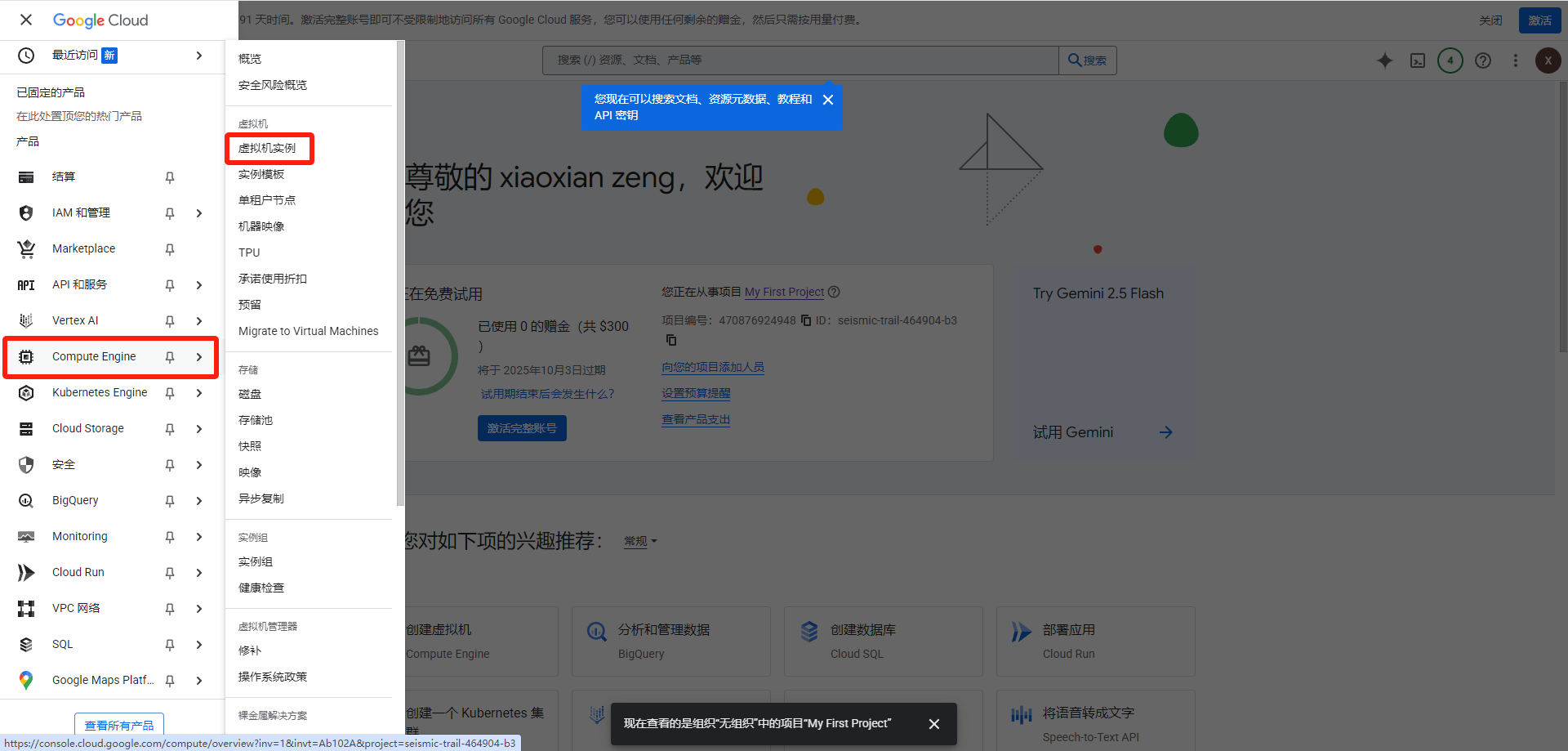Expand Kubernetes Engine submenu arrow
1568x751 pixels.
coord(199,393)
